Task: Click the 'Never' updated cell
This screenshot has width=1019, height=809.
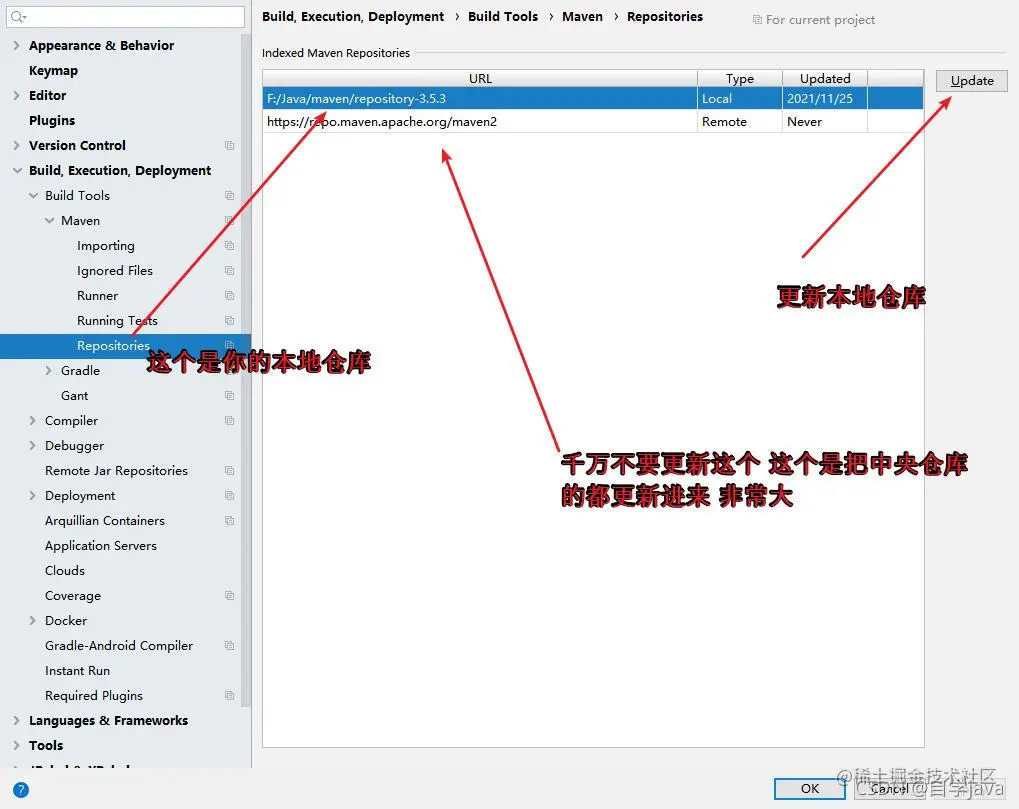Action: (x=825, y=122)
